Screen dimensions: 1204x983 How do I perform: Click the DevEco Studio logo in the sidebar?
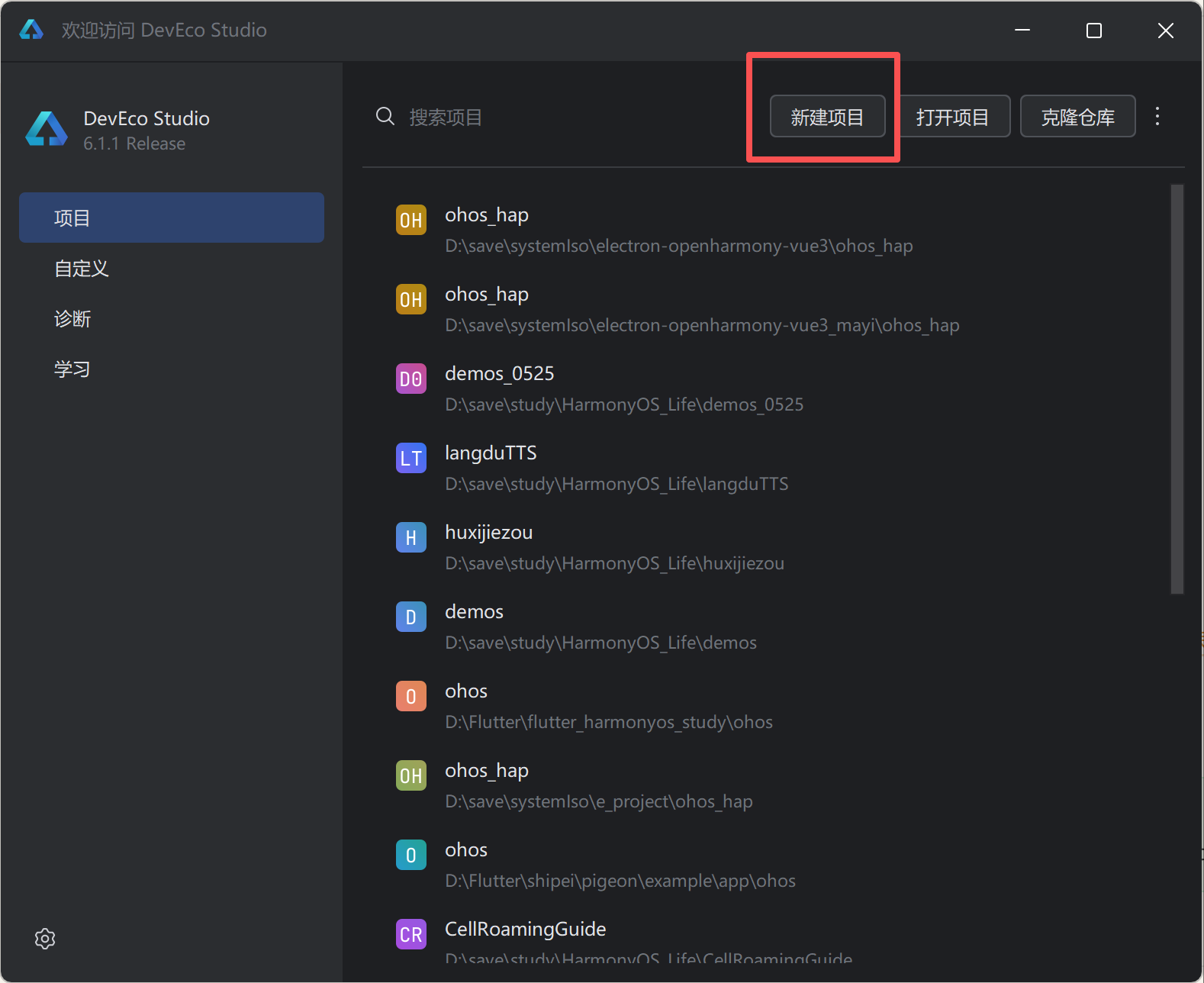(x=47, y=129)
